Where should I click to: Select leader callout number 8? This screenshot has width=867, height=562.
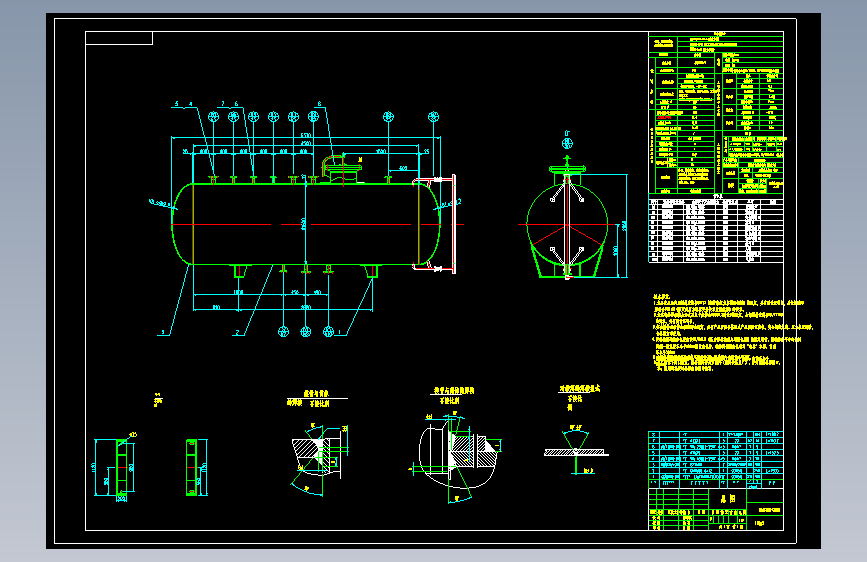point(320,104)
